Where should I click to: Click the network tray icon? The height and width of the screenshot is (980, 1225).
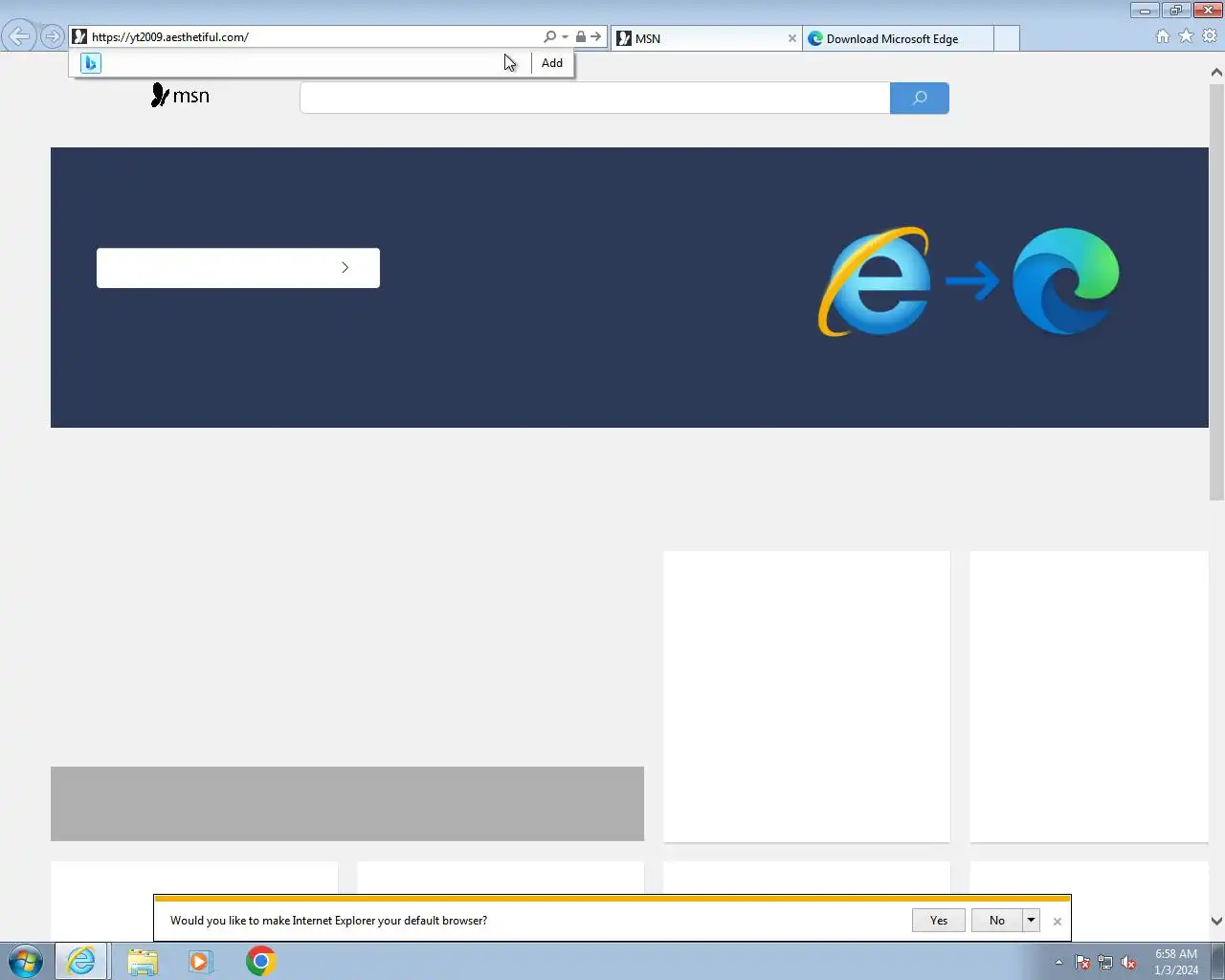(x=1105, y=963)
